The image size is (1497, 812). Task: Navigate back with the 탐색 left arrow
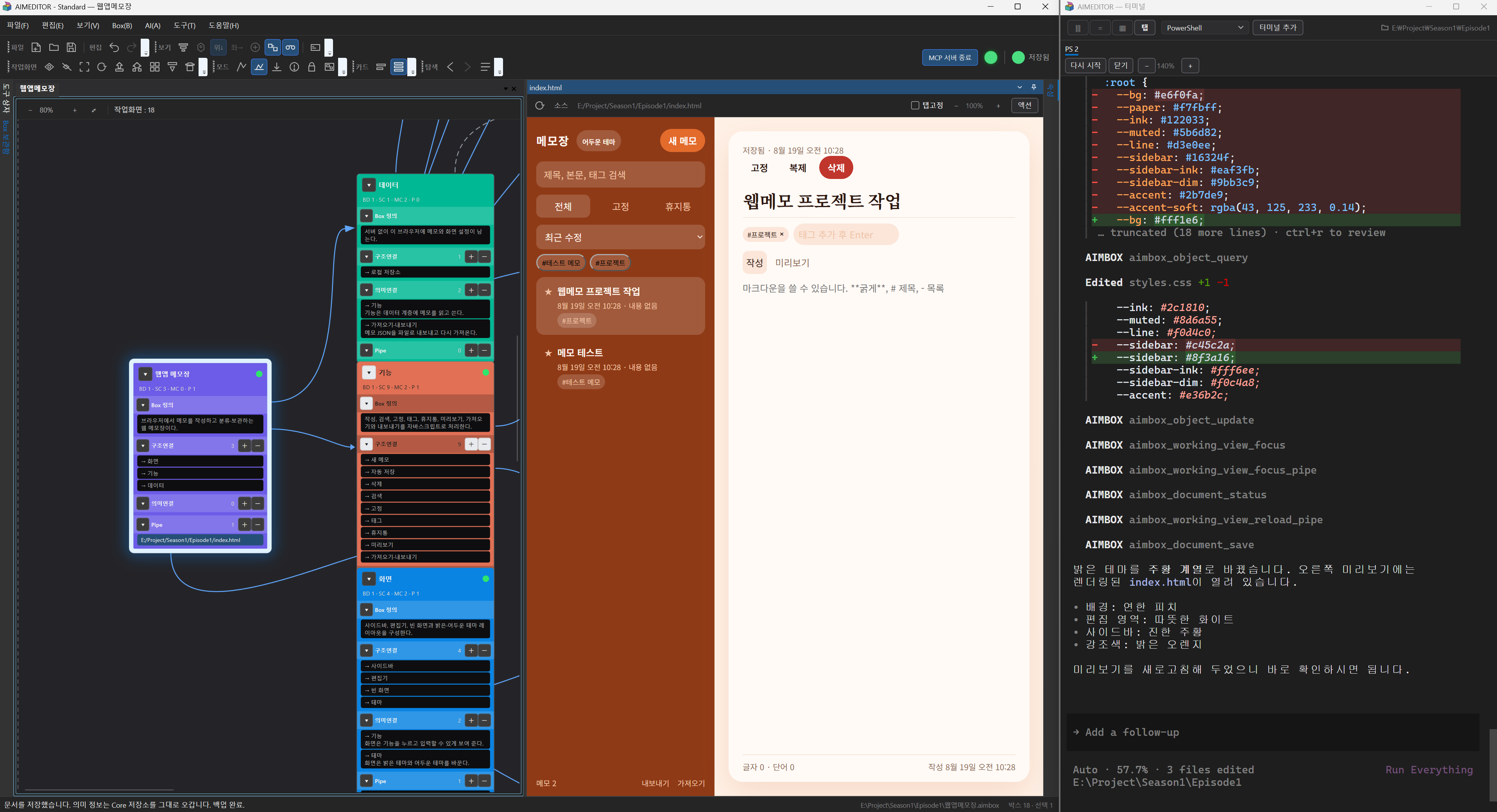(450, 67)
